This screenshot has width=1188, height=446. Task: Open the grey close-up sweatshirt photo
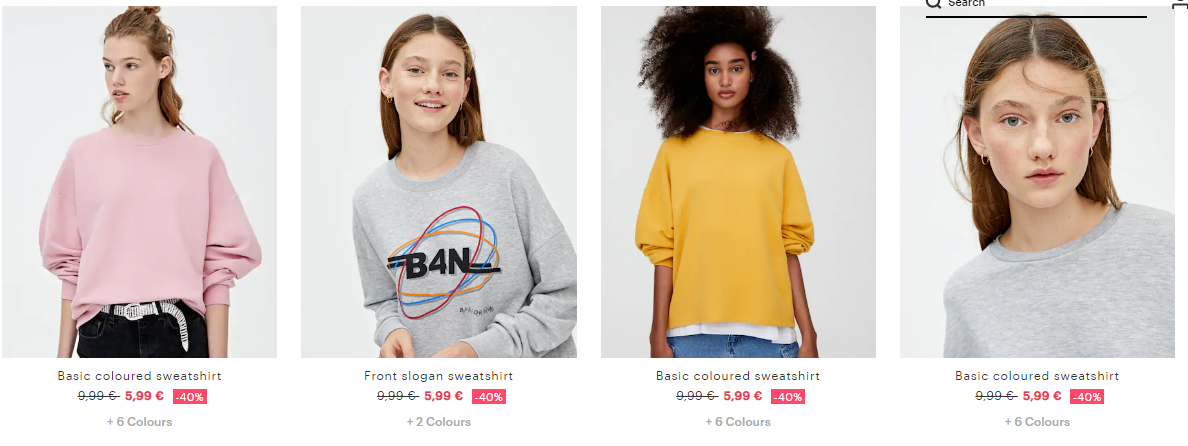coord(1037,182)
